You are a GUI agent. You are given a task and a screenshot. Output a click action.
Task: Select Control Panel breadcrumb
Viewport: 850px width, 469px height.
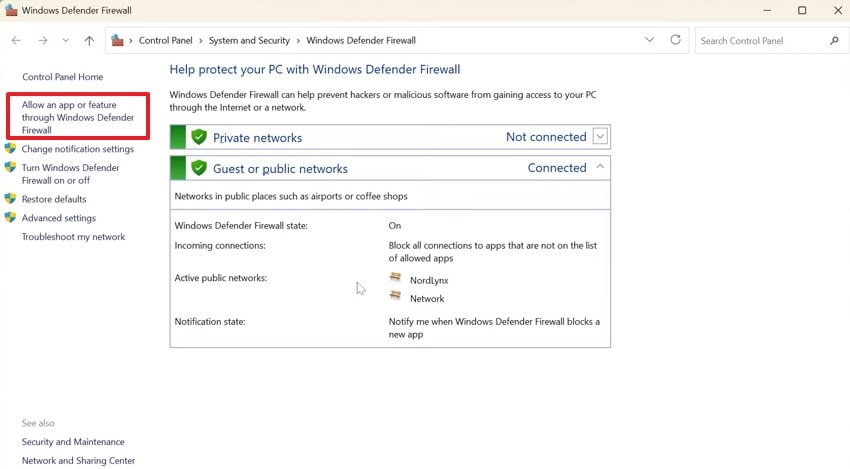coord(165,41)
